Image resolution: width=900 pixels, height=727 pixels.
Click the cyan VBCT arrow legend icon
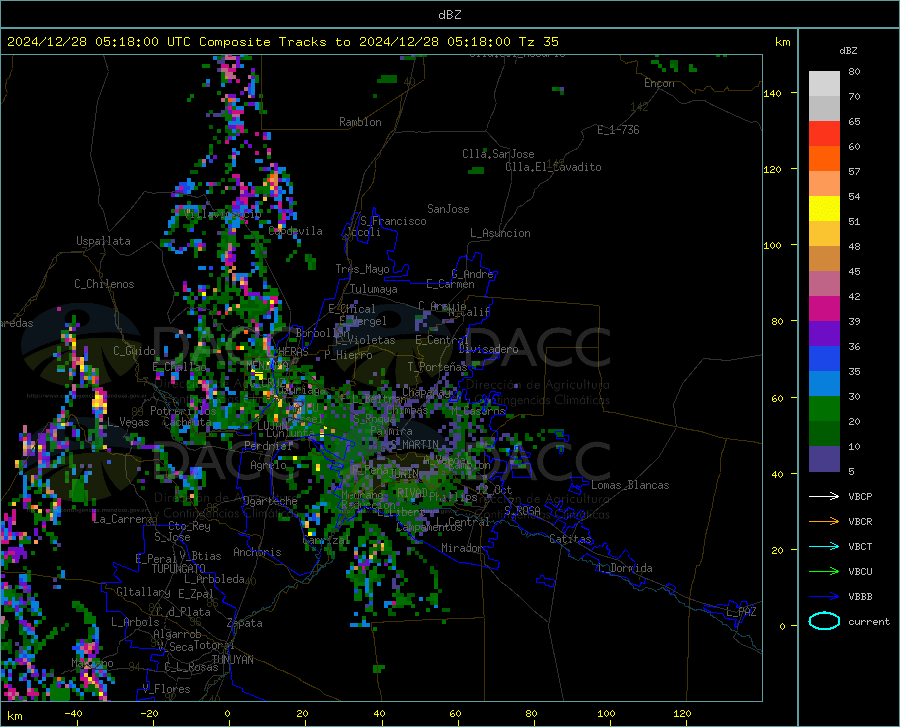824,546
